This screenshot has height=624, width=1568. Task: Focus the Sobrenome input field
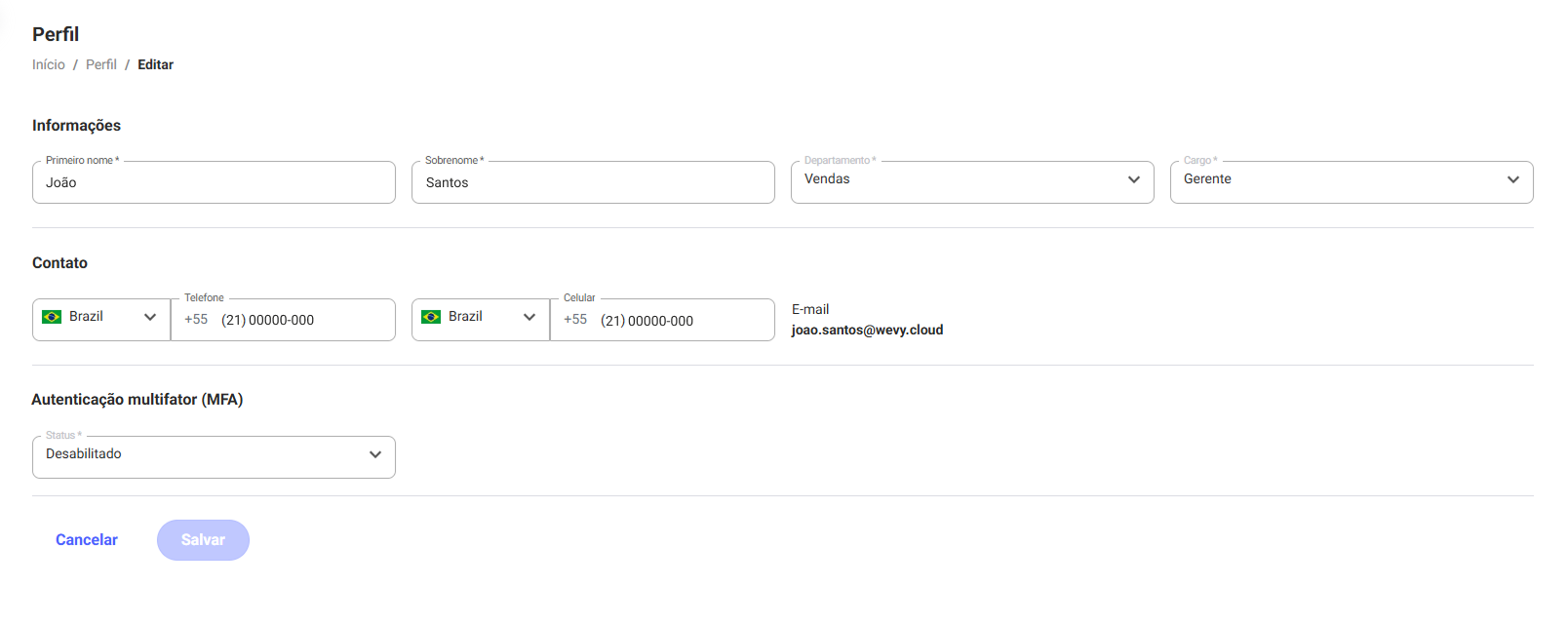point(593,182)
